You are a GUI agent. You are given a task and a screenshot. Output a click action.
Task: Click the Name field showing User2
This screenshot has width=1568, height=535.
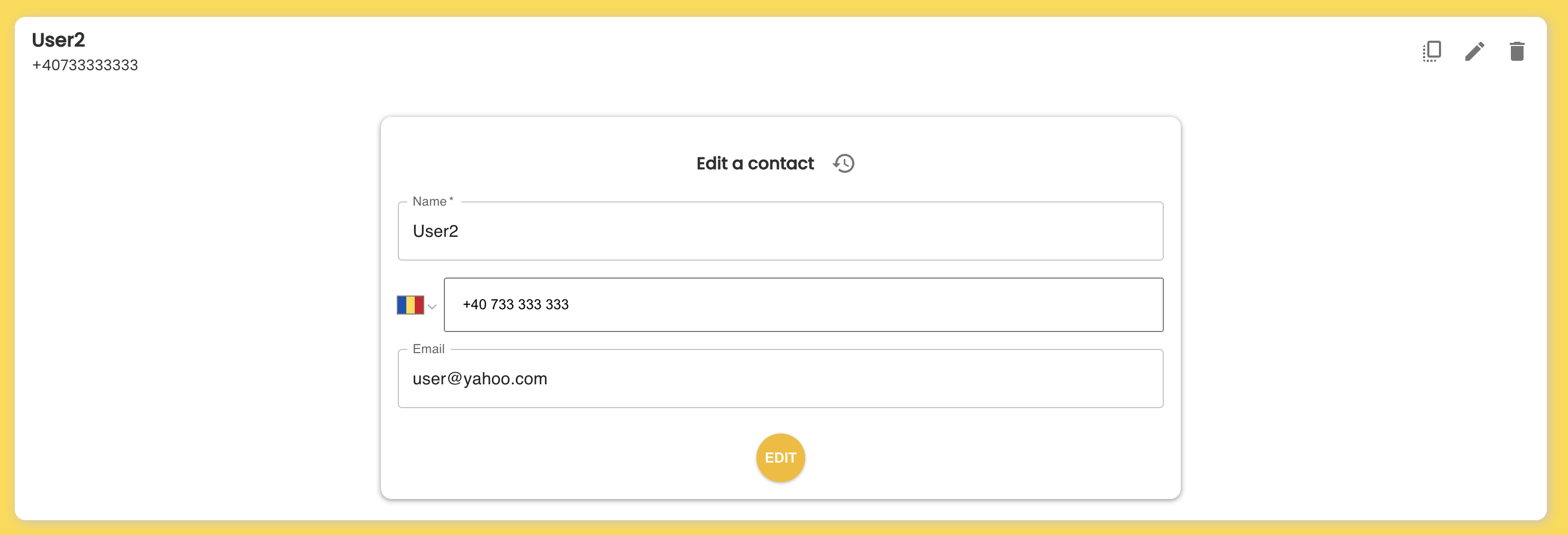[x=780, y=231]
